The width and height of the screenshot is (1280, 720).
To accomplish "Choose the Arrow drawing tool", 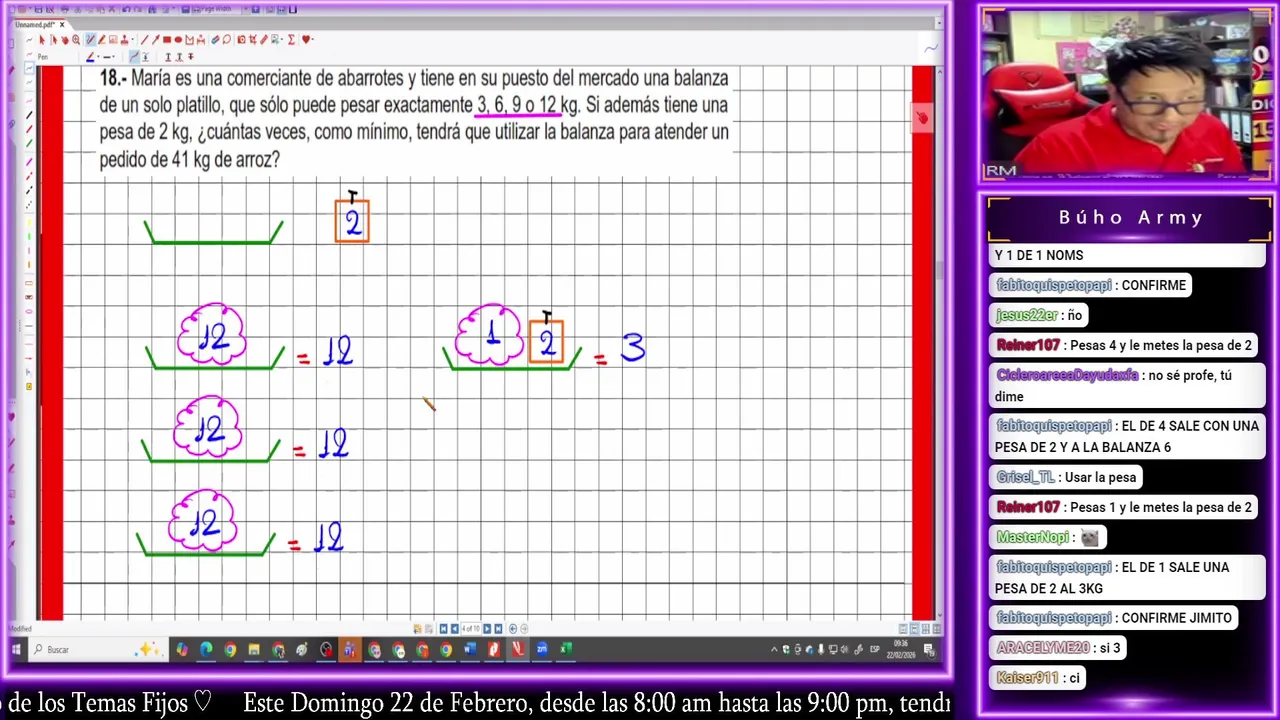I will tap(156, 39).
